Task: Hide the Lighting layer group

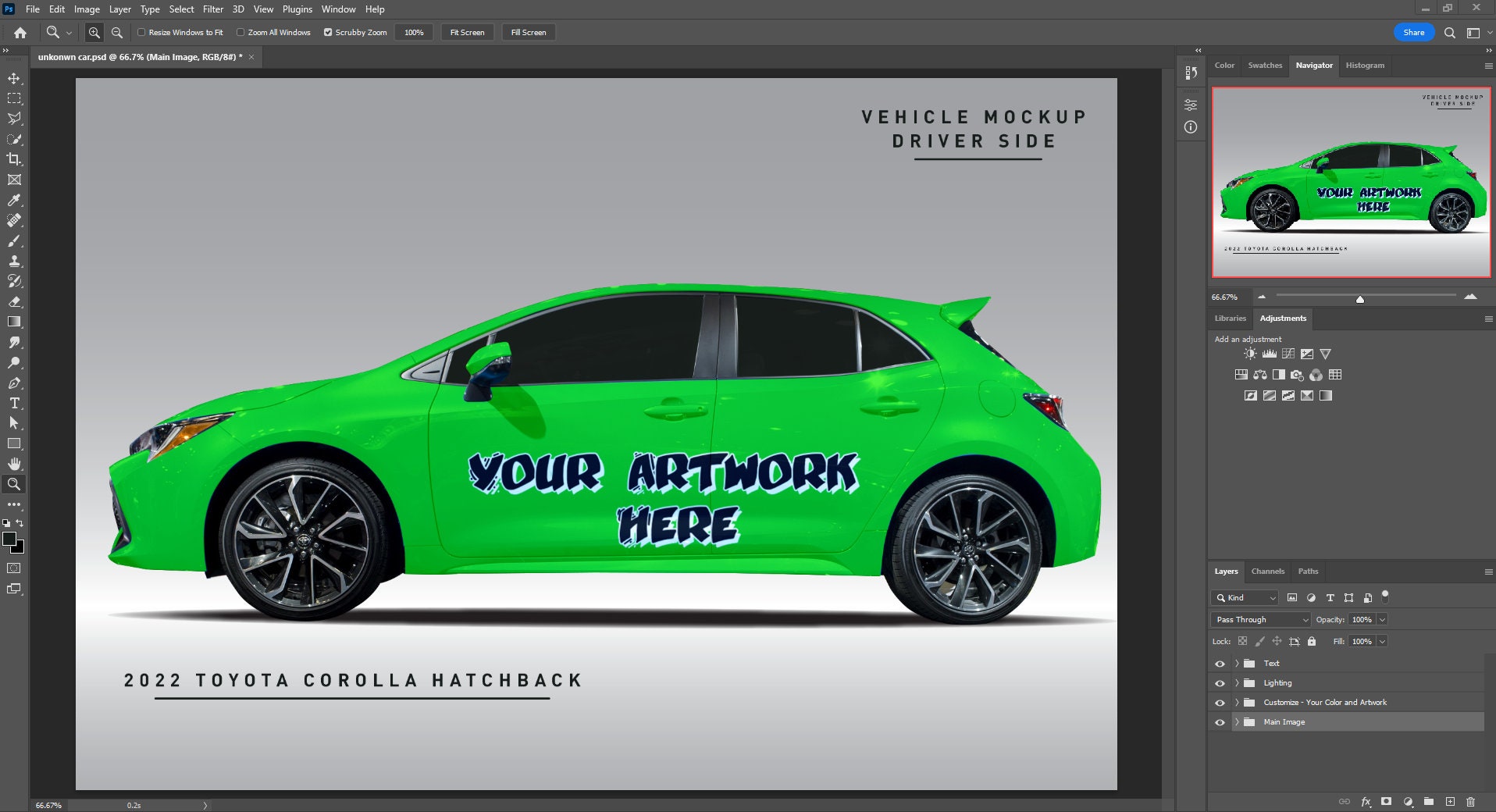Action: click(1220, 682)
